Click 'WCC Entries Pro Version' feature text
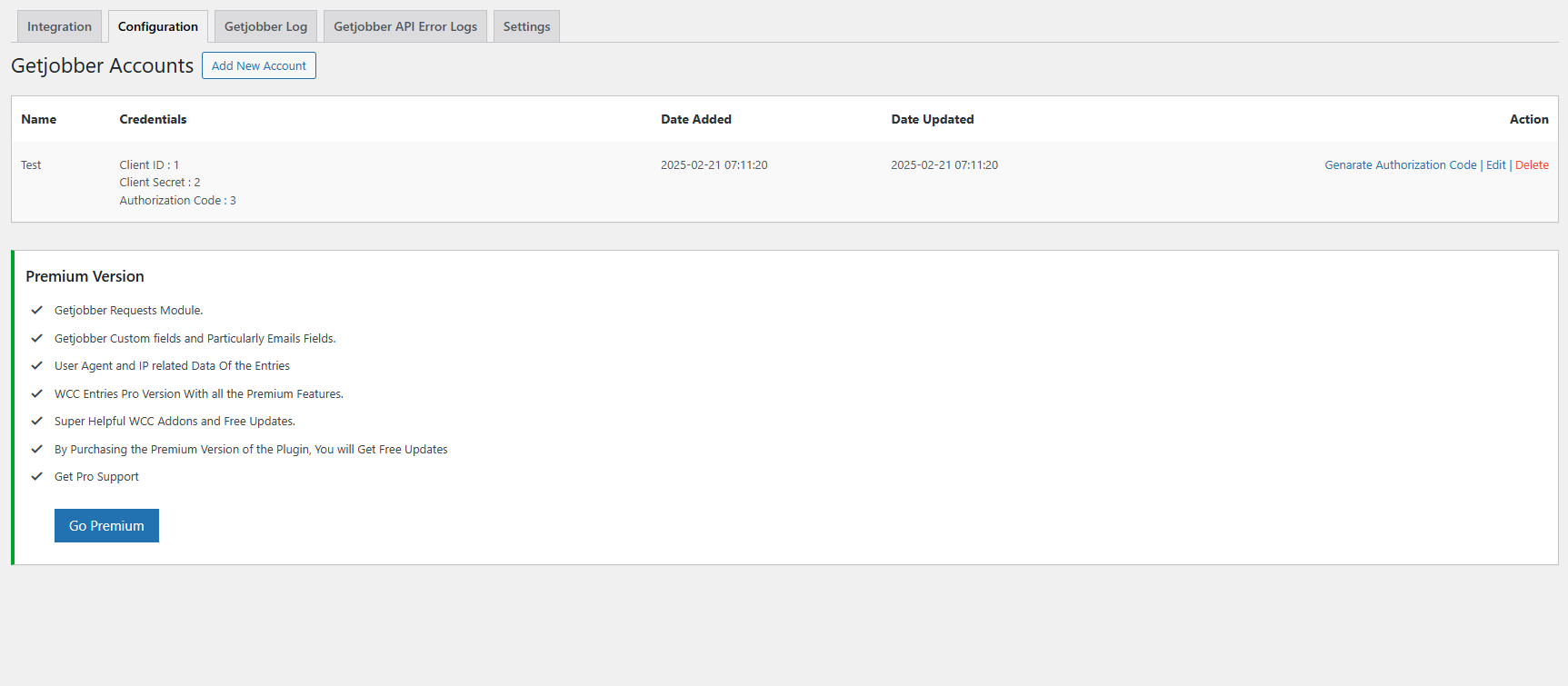The image size is (1568, 686). click(199, 394)
